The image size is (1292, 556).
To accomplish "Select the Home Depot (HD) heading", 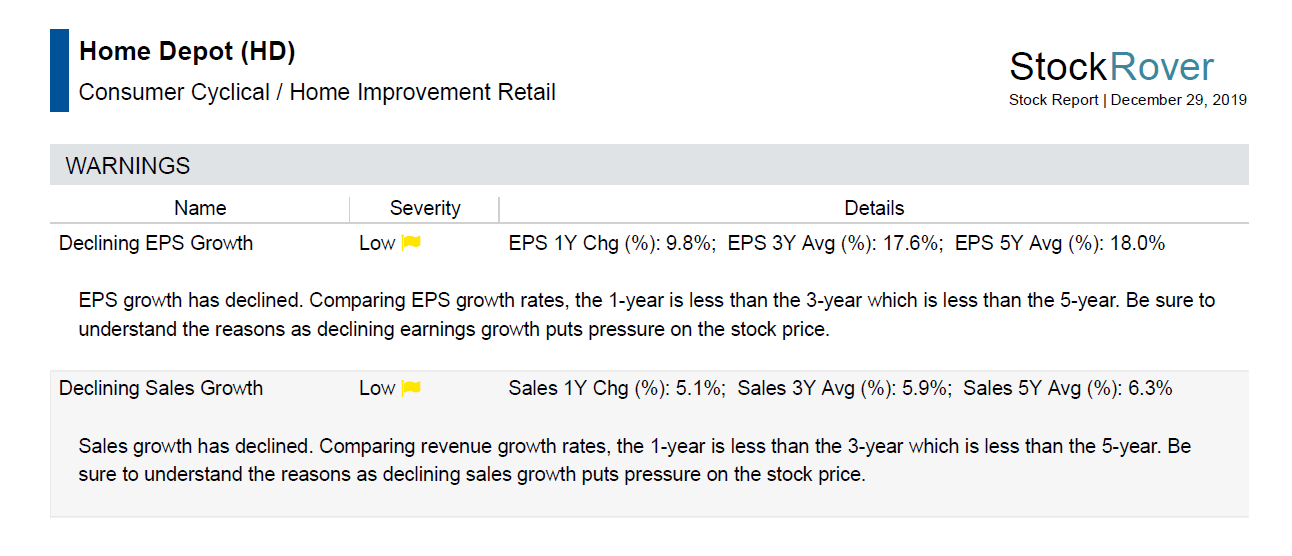I will (x=187, y=51).
